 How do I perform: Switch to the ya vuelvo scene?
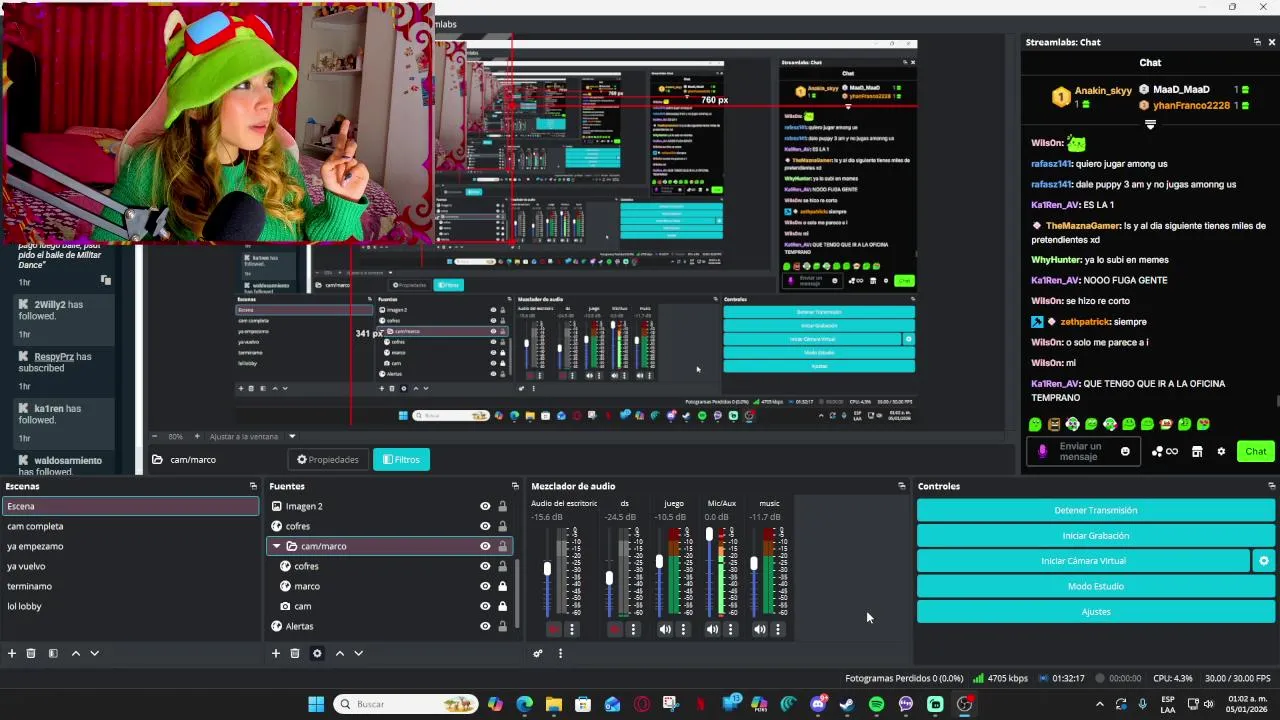point(130,566)
